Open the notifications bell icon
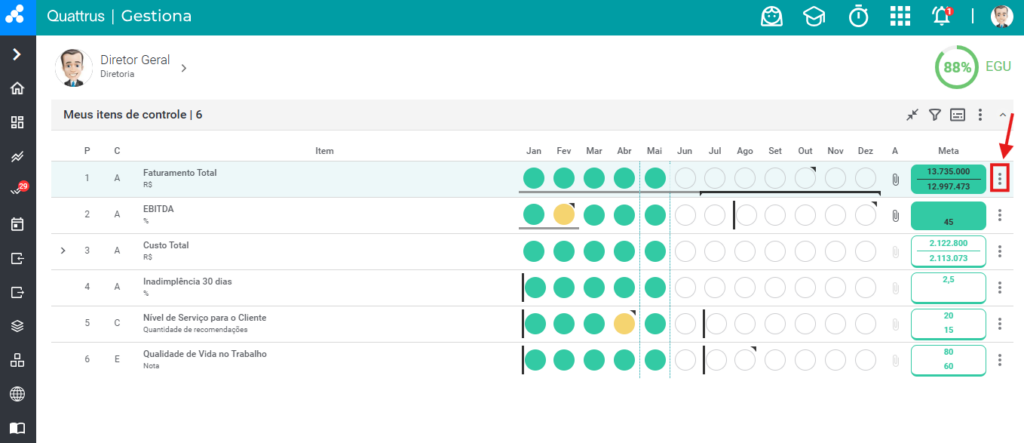Image resolution: width=1024 pixels, height=443 pixels. pyautogui.click(x=942, y=16)
